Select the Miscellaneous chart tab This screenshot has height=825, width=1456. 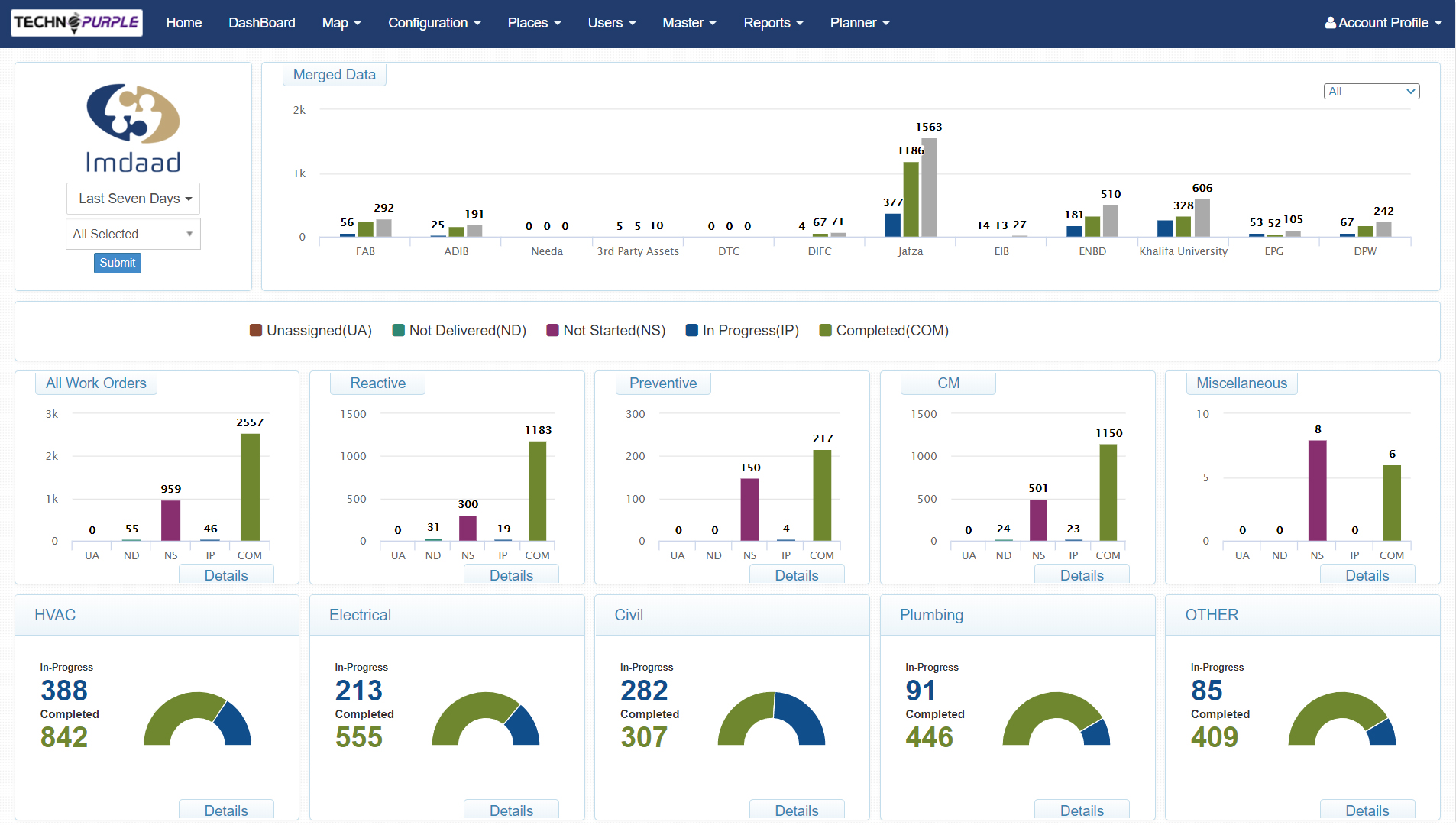1241,383
